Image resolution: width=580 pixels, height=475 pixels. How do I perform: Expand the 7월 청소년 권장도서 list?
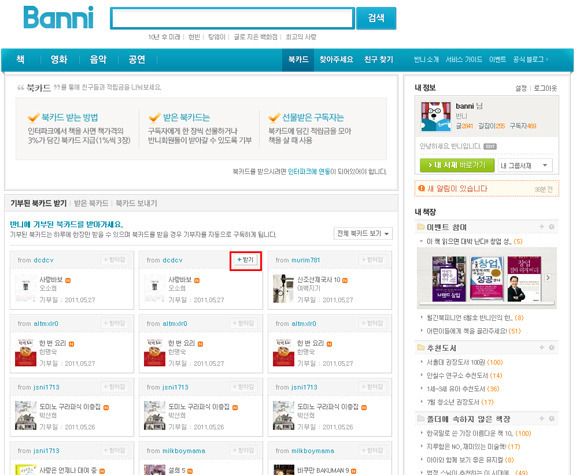pyautogui.click(x=421, y=402)
